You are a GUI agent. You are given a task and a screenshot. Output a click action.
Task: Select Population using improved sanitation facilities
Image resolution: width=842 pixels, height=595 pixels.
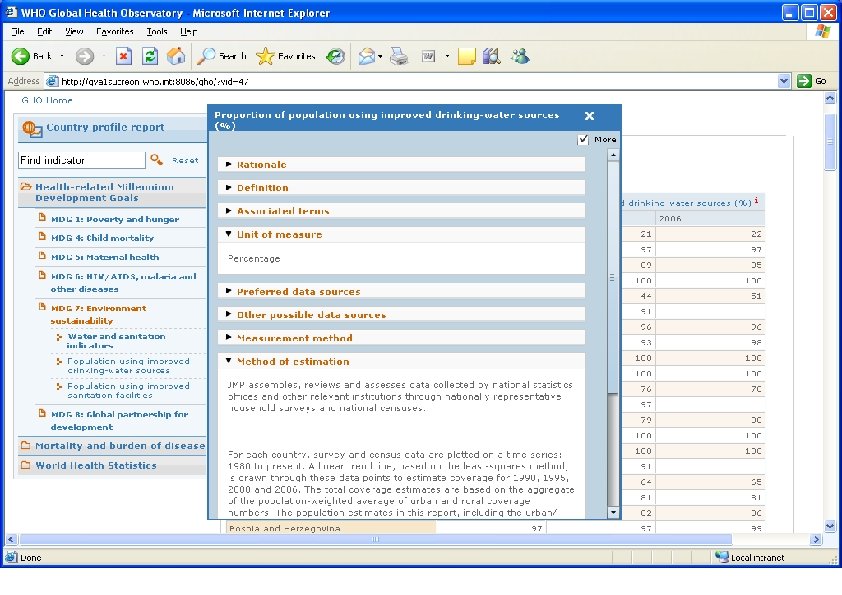[x=128, y=390]
